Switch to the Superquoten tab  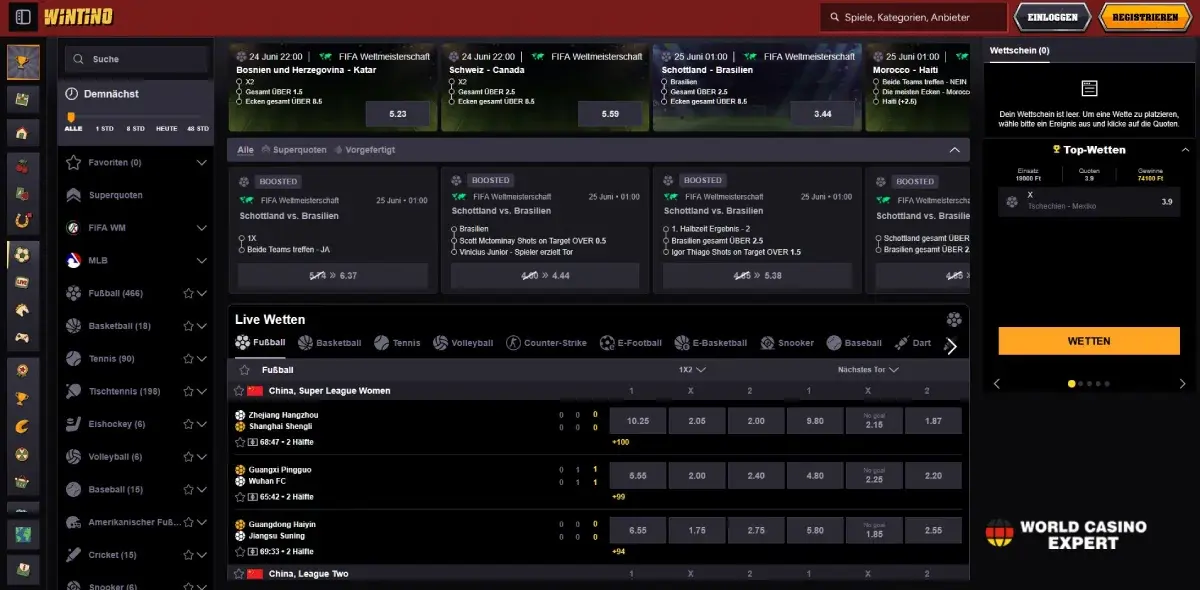pos(294,150)
